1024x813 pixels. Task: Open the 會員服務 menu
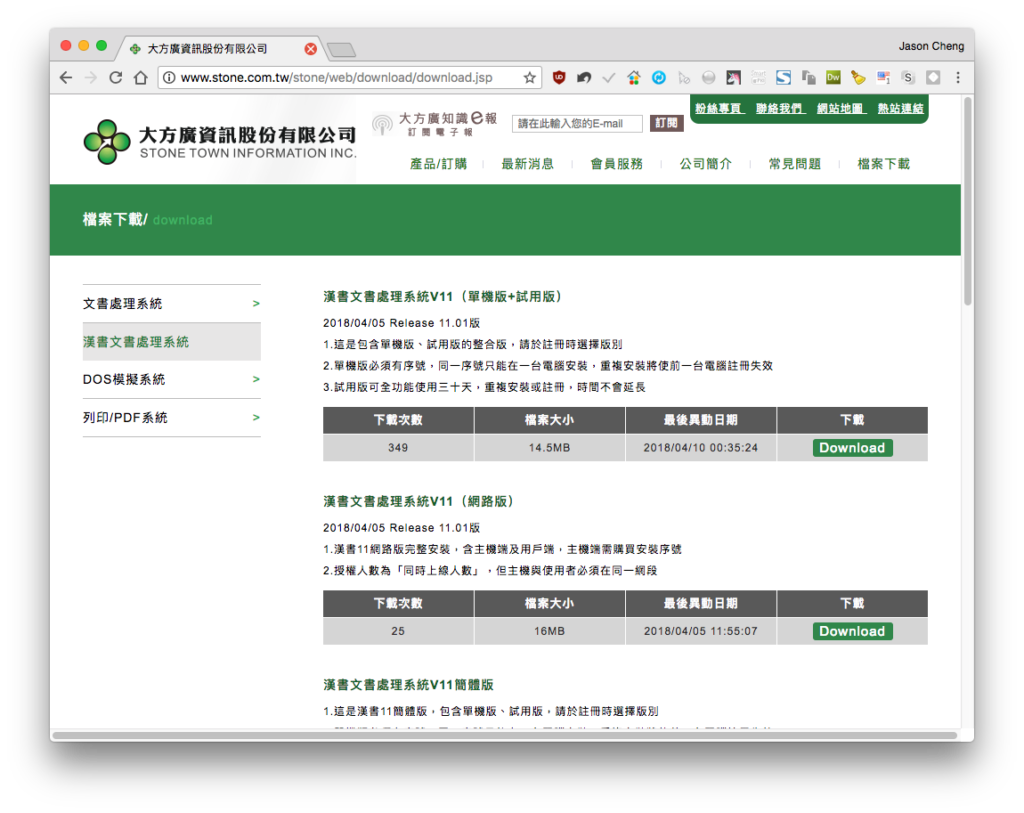tap(616, 164)
